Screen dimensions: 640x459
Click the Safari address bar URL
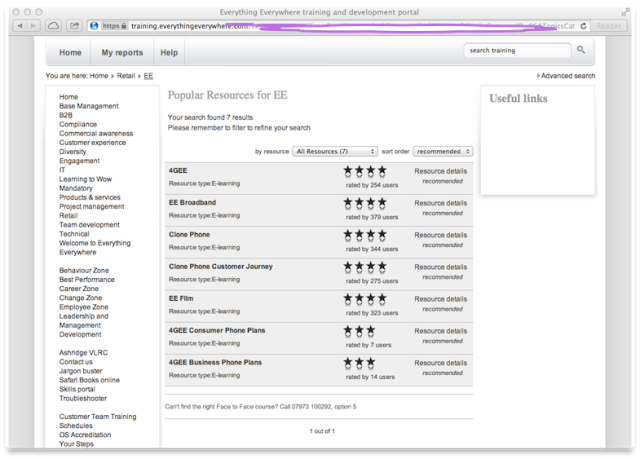coord(339,26)
